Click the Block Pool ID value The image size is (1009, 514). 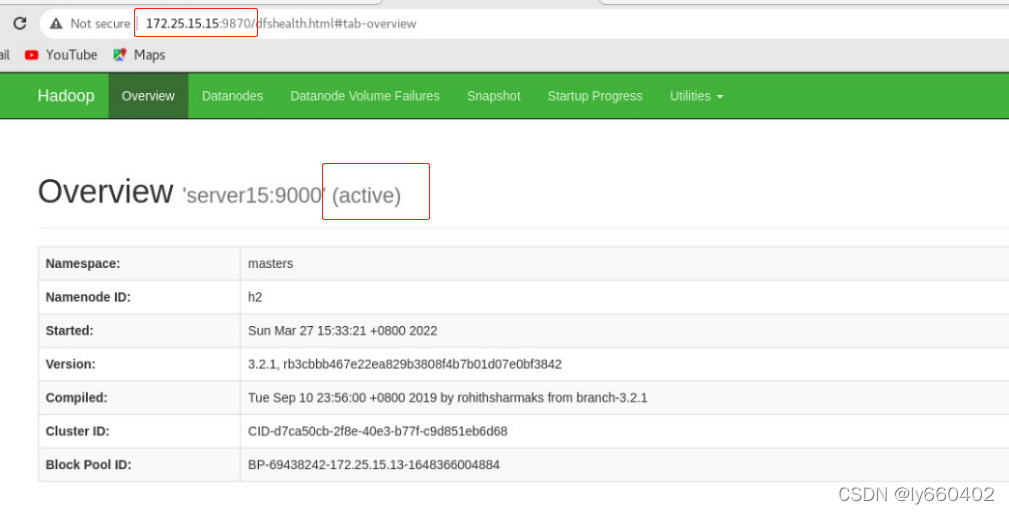(x=374, y=464)
